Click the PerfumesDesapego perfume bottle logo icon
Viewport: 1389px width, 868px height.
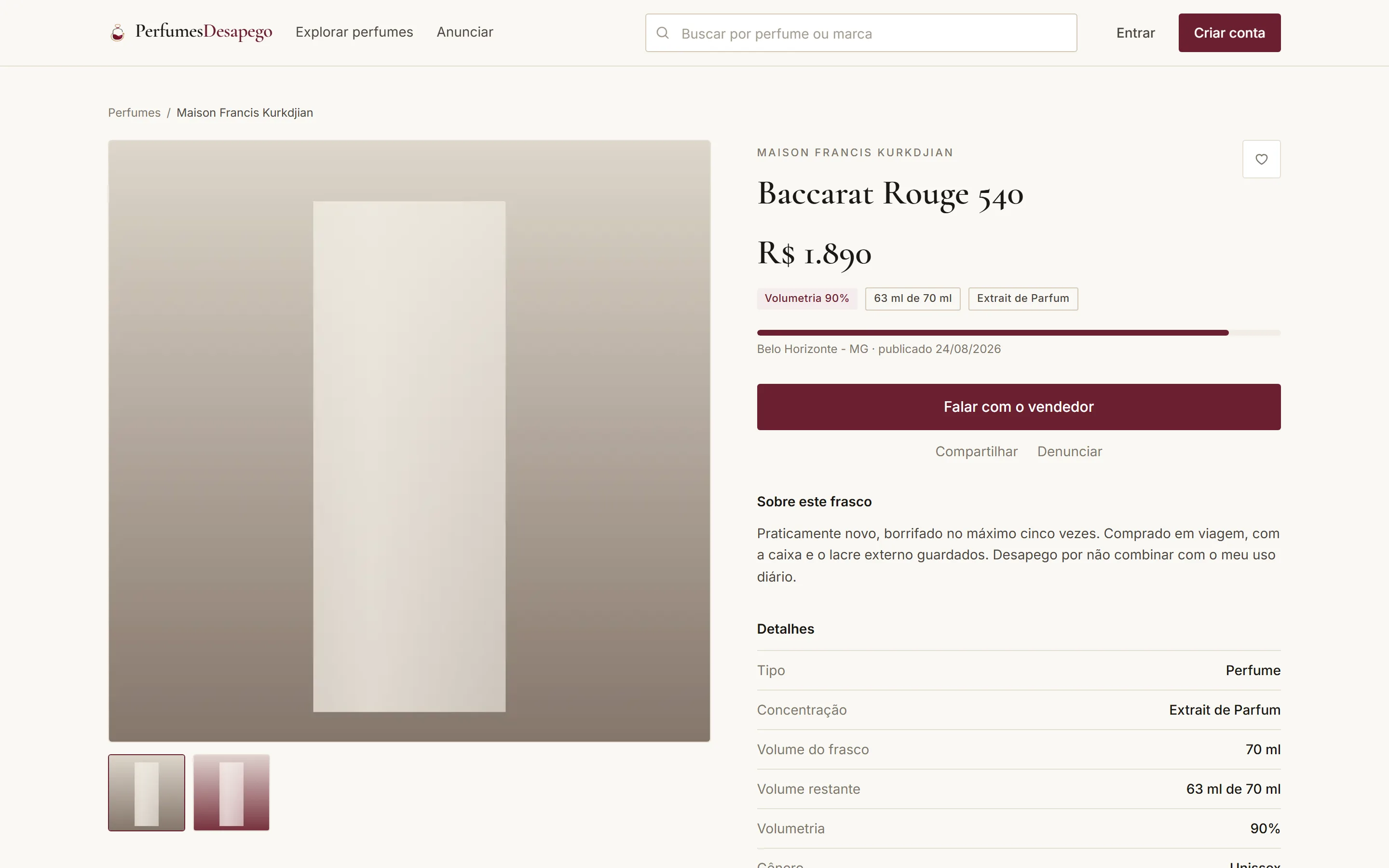pos(118,33)
